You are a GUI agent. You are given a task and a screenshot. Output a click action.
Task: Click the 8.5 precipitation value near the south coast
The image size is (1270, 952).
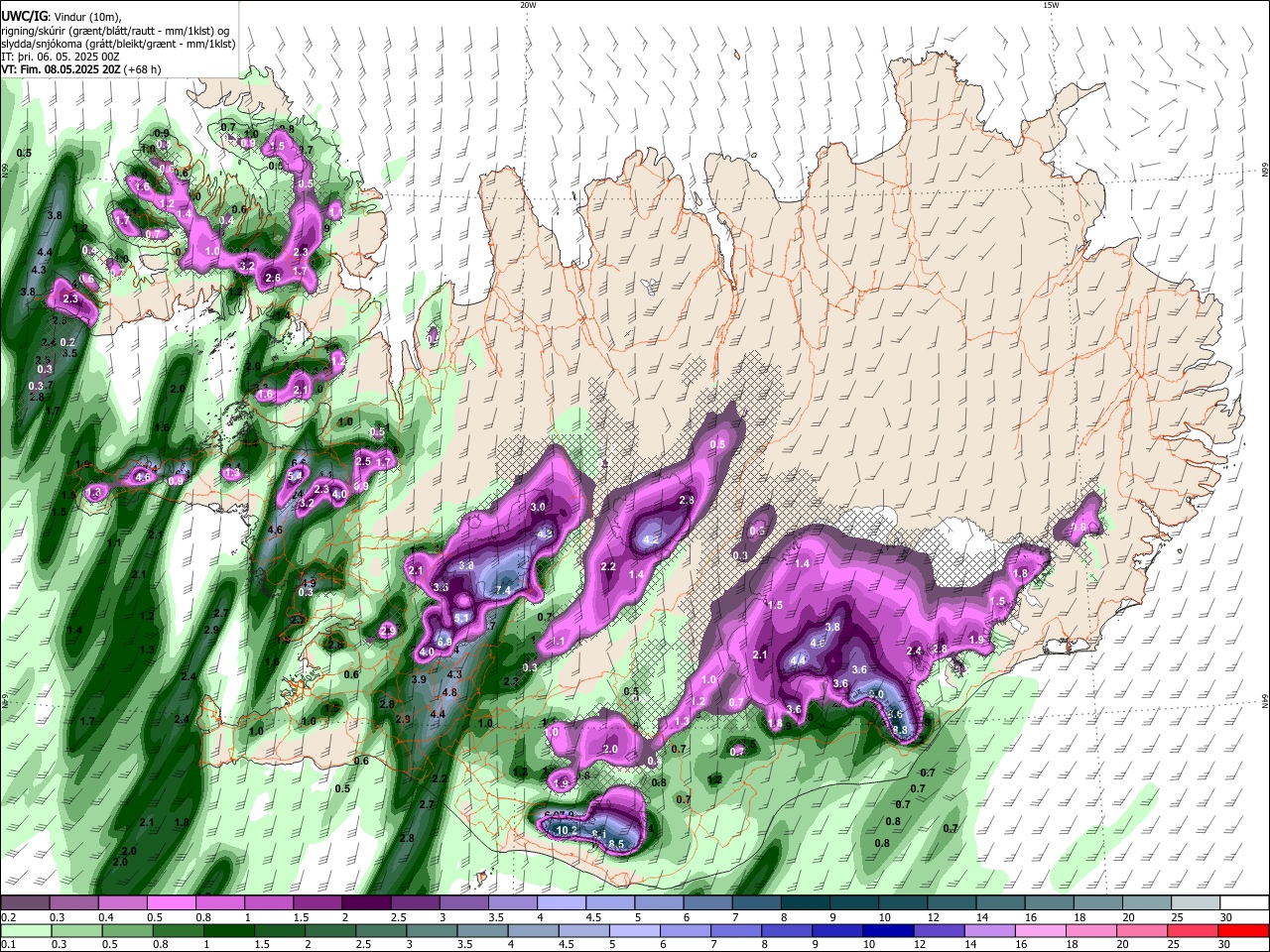coord(616,844)
